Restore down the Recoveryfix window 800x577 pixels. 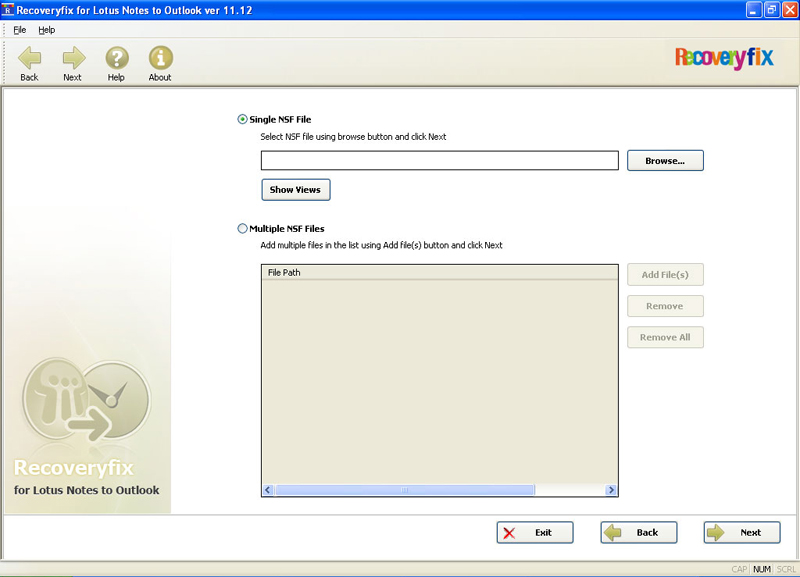772,10
